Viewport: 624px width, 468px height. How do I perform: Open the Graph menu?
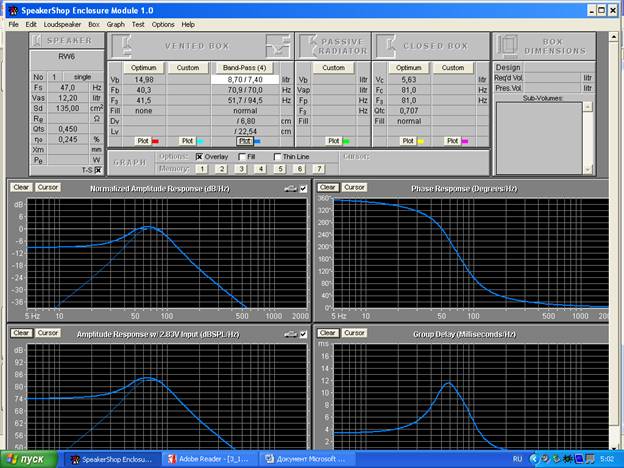(116, 23)
